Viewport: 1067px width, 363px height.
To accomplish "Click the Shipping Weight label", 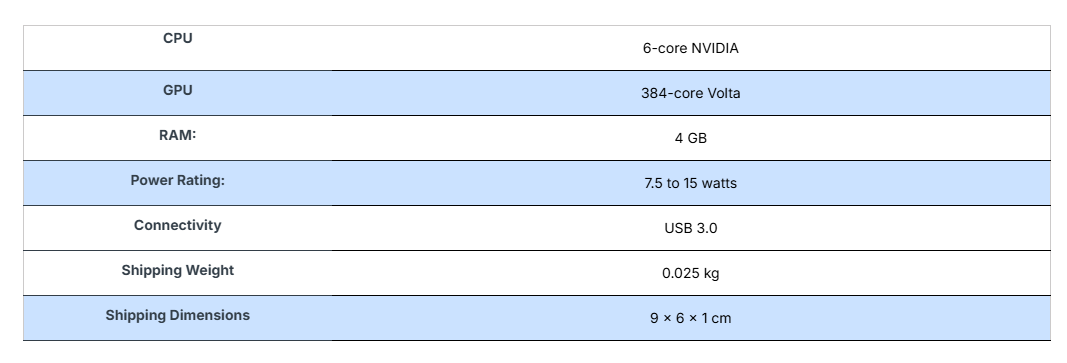I will click(x=178, y=270).
